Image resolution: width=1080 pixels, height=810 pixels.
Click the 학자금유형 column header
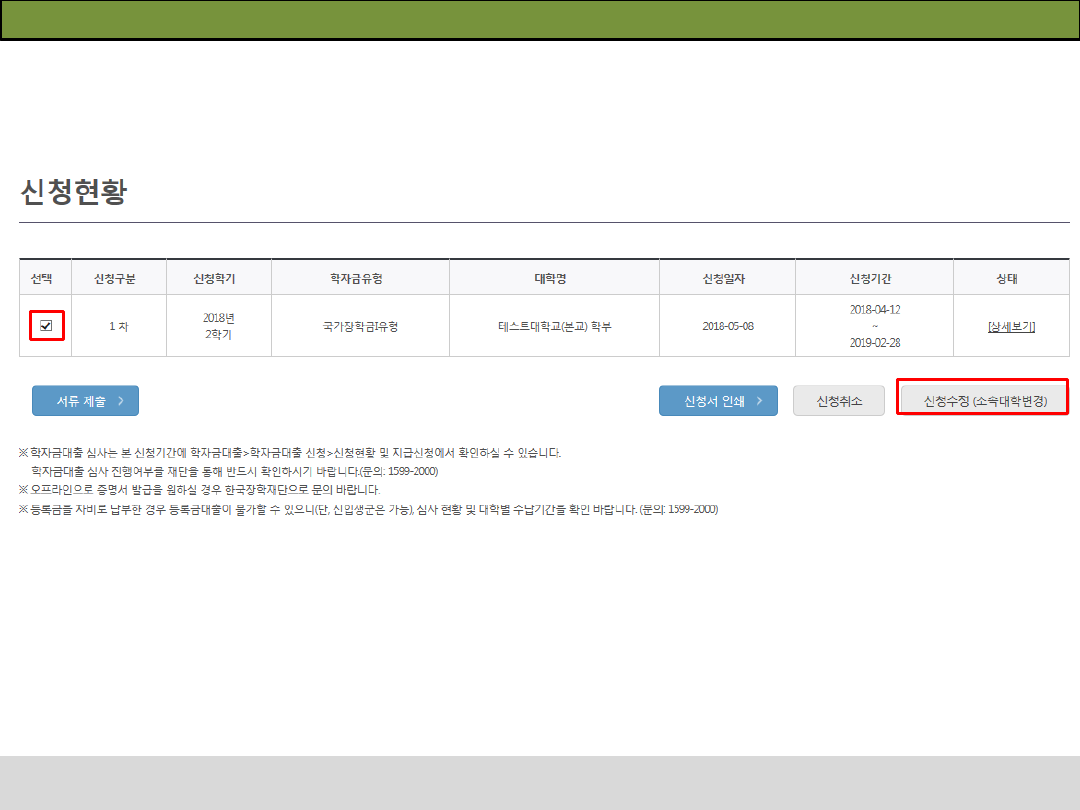[360, 278]
